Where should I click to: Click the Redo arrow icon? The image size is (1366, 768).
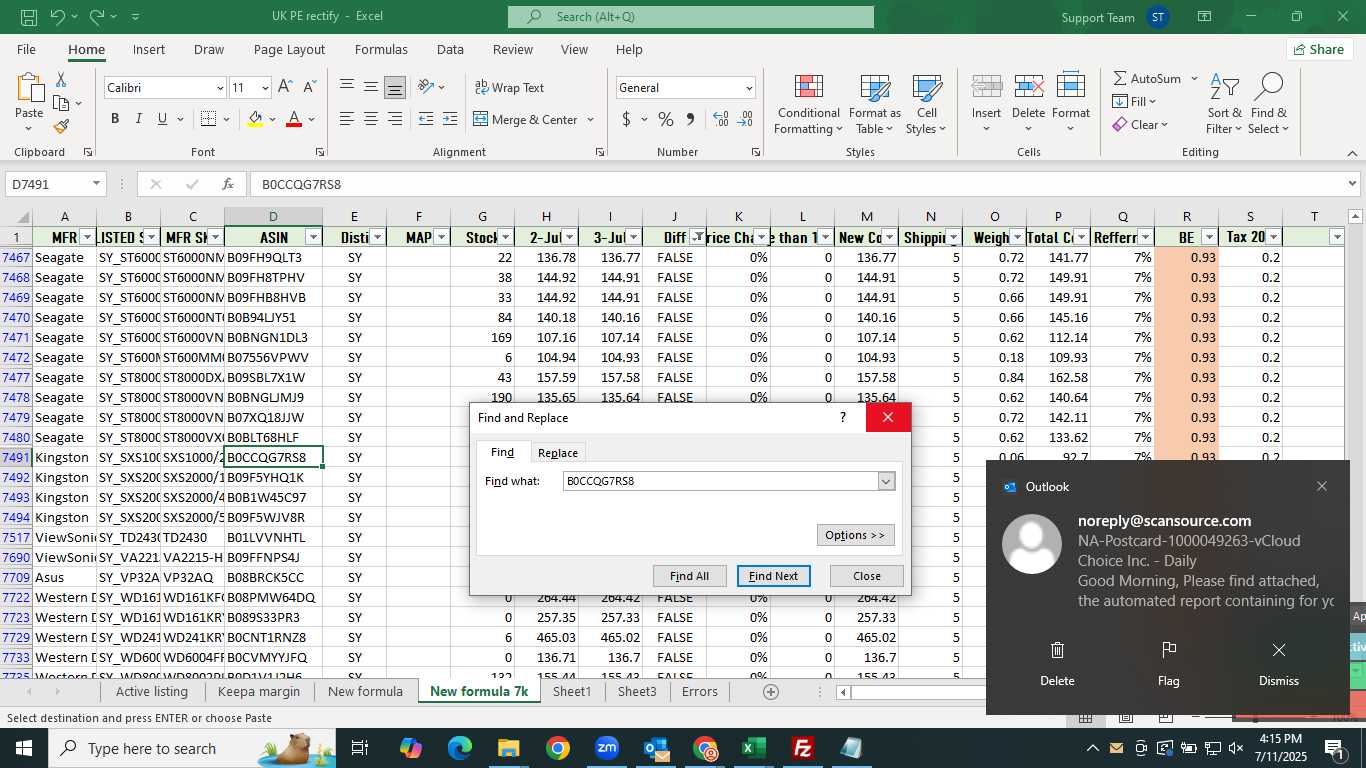tap(97, 17)
